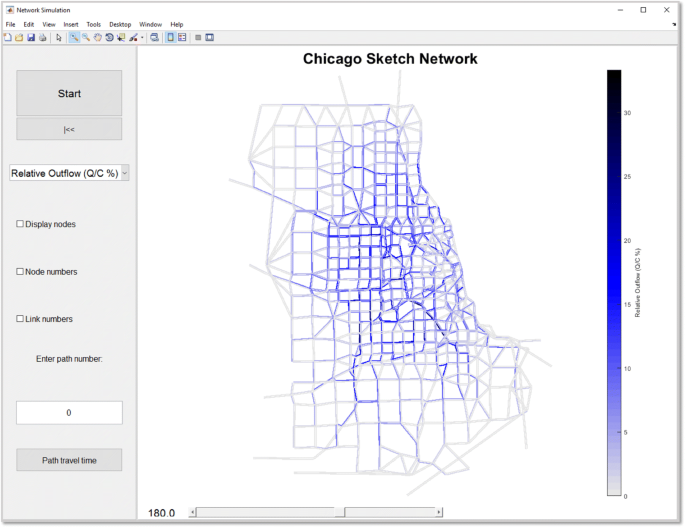Click the Relative Outflow colorbar
This screenshot has width=685, height=527.
point(614,283)
